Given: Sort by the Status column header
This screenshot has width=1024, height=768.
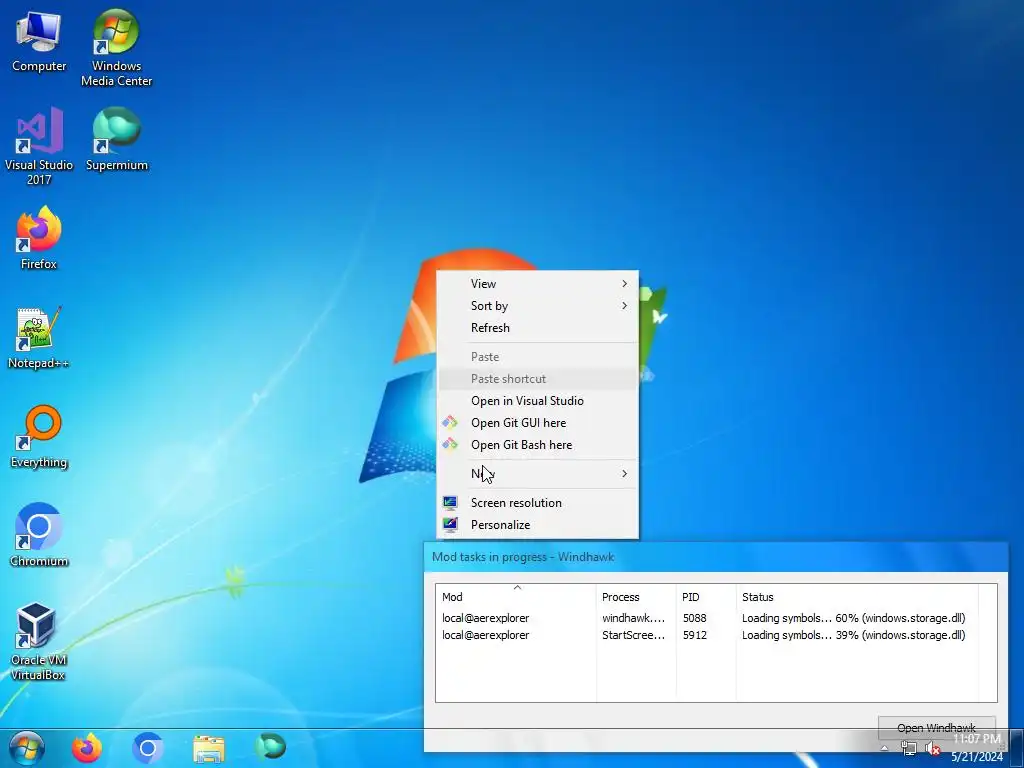Looking at the screenshot, I should click(857, 596).
